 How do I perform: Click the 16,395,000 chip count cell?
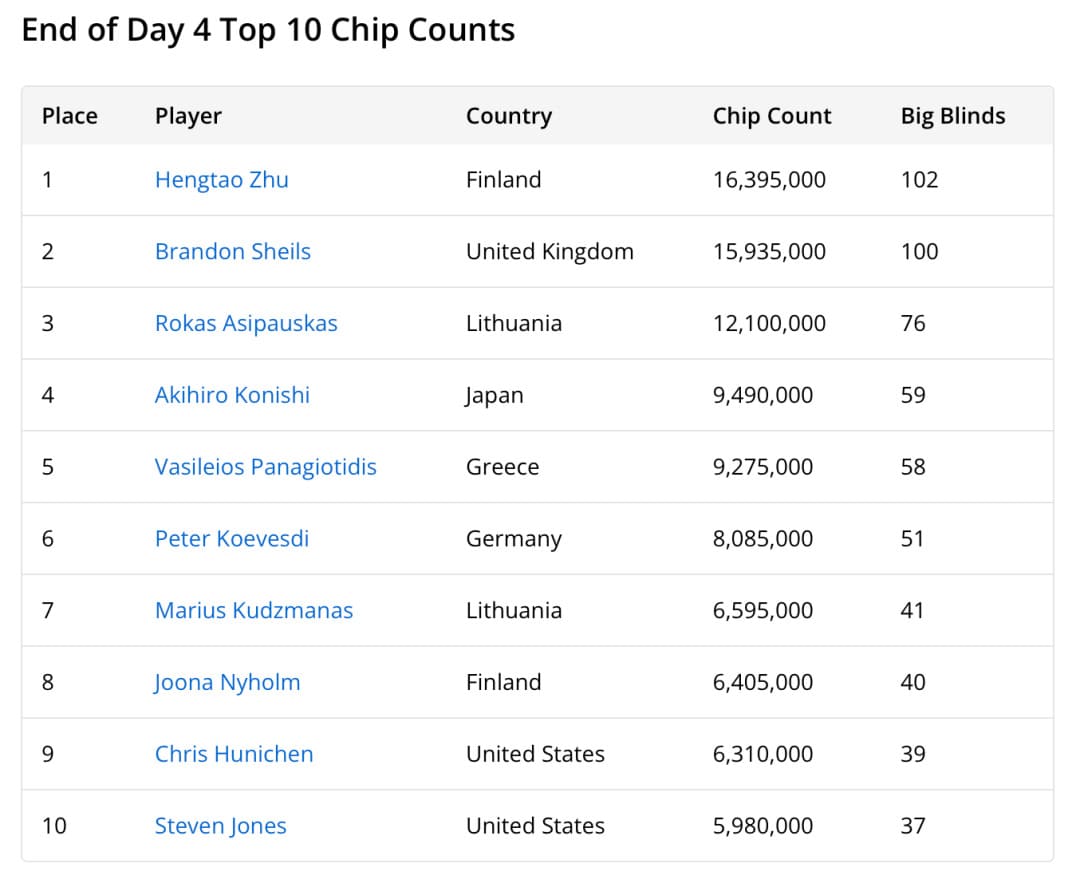769,180
